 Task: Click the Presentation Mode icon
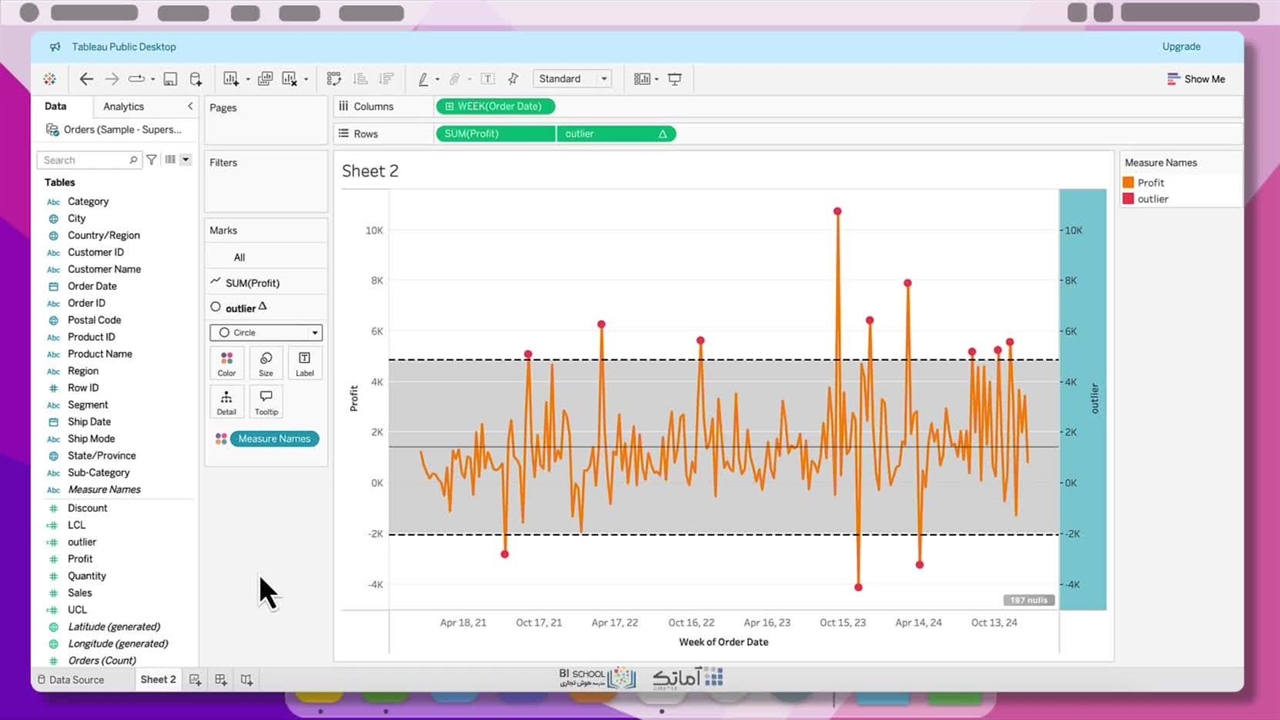[675, 79]
